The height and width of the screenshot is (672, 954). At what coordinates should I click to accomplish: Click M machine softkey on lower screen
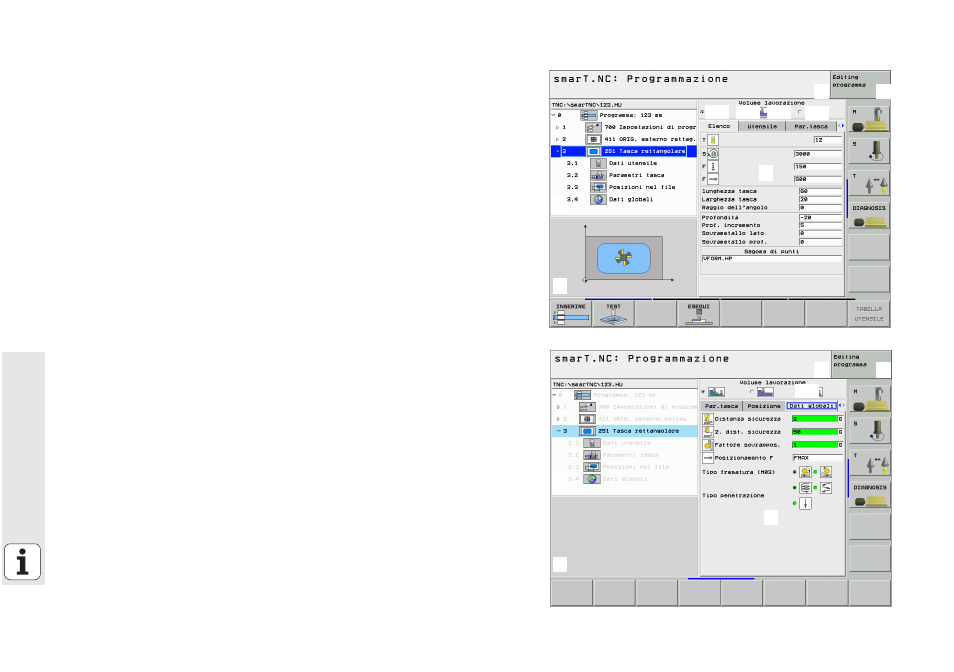pyautogui.click(x=870, y=398)
